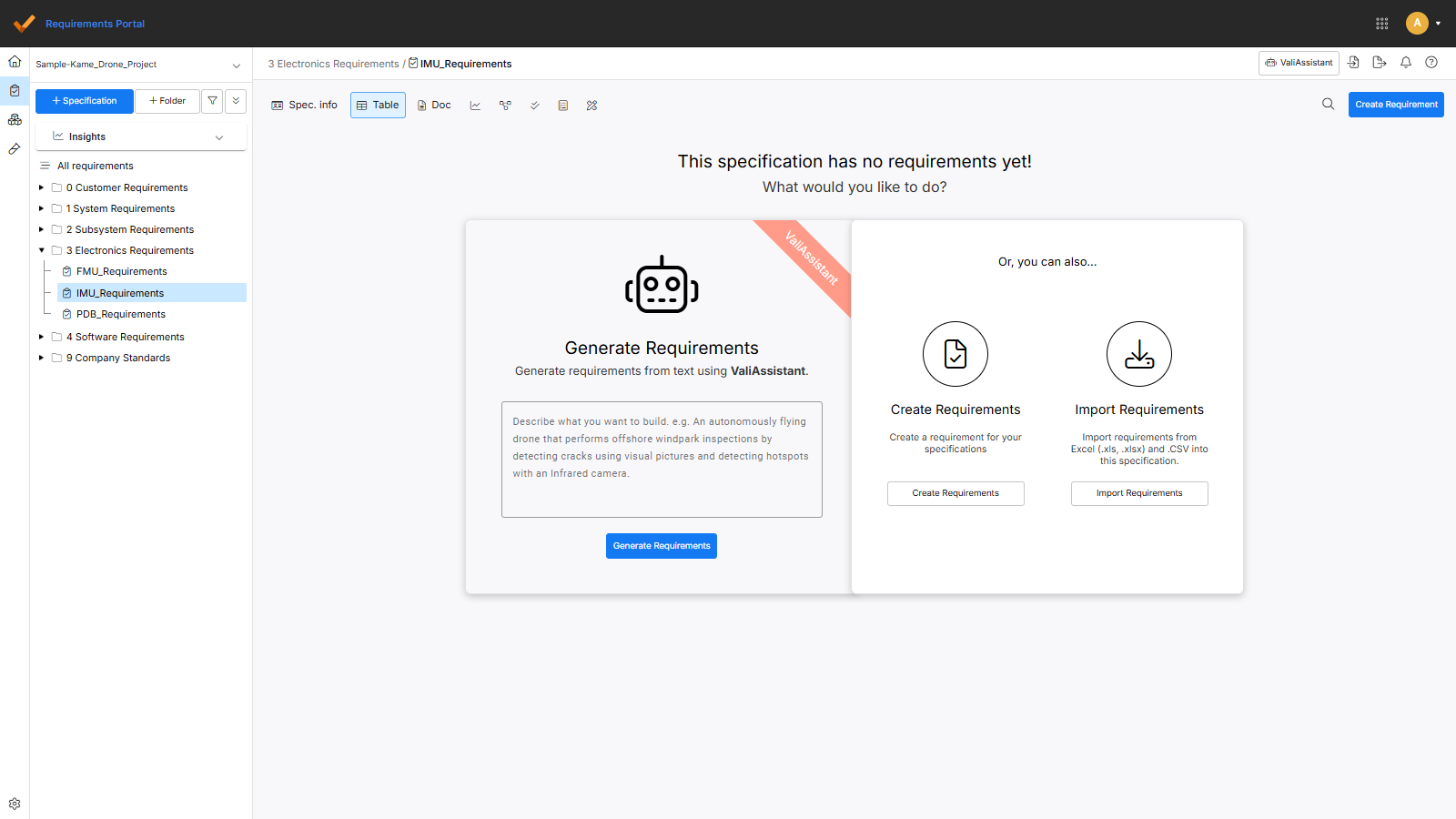Open the Sample-Kame_Drone_Project project selector

(138, 65)
